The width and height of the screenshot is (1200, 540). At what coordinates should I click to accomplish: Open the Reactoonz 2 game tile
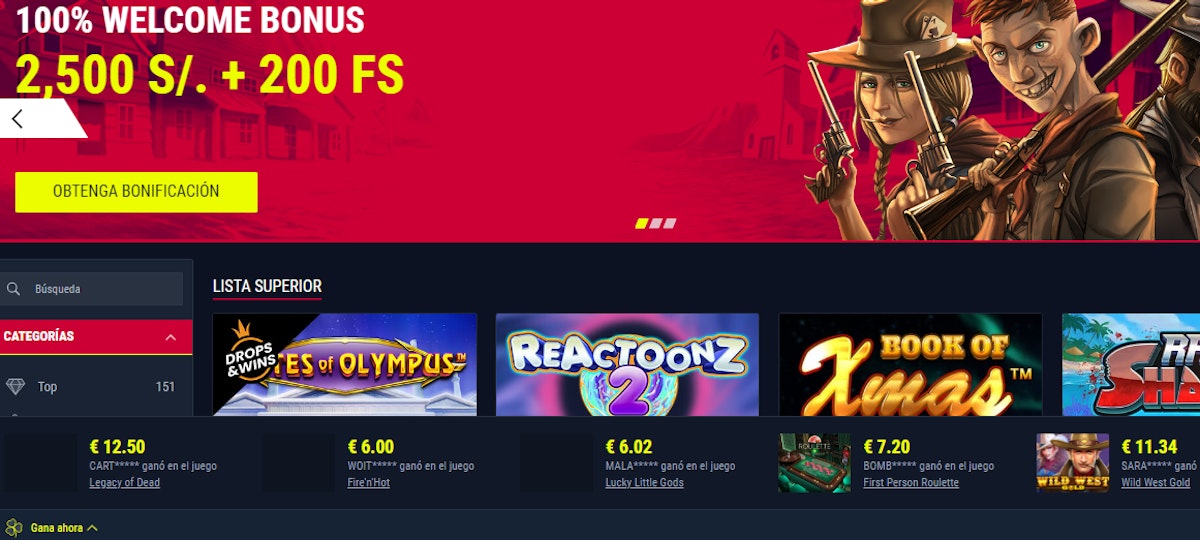coord(627,364)
